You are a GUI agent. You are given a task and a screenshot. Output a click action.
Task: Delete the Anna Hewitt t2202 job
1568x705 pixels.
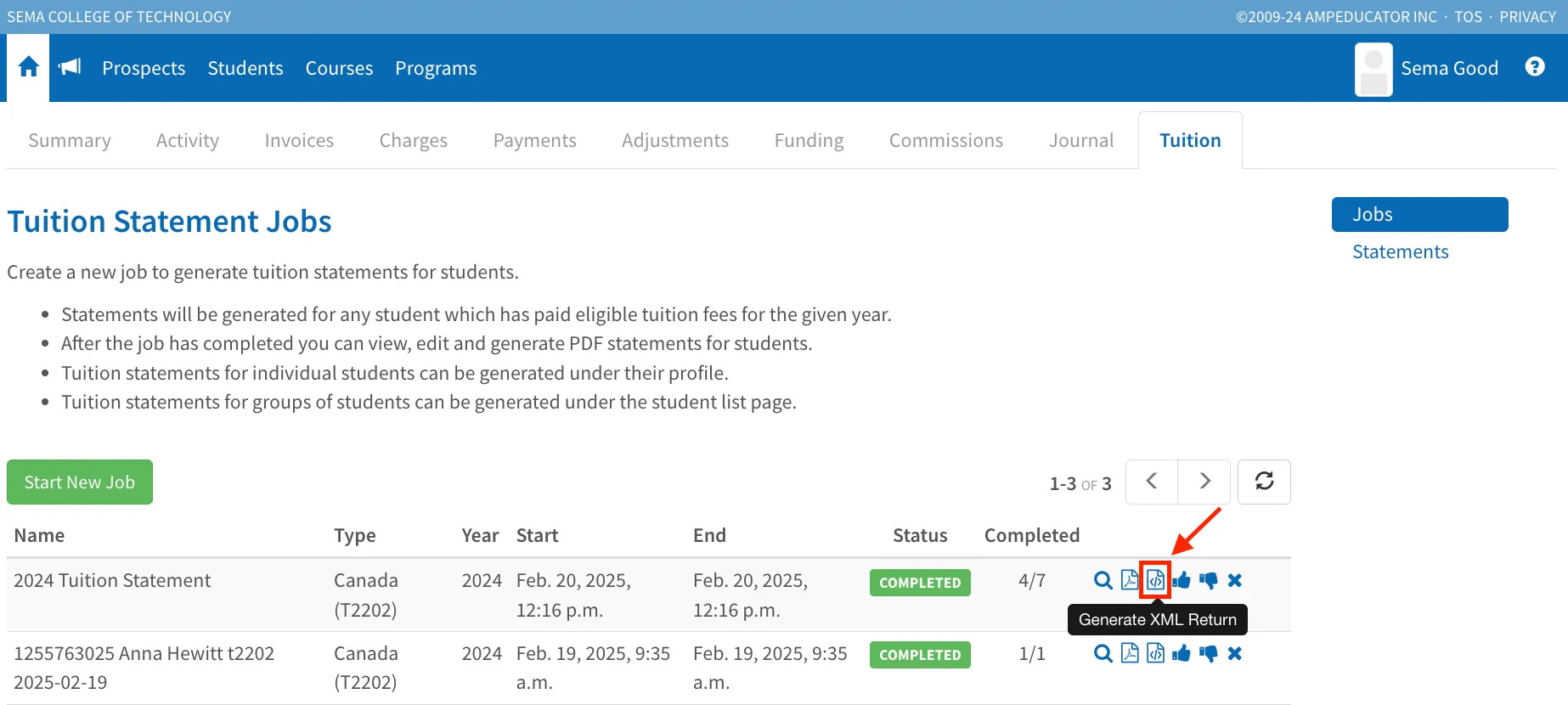(x=1235, y=653)
